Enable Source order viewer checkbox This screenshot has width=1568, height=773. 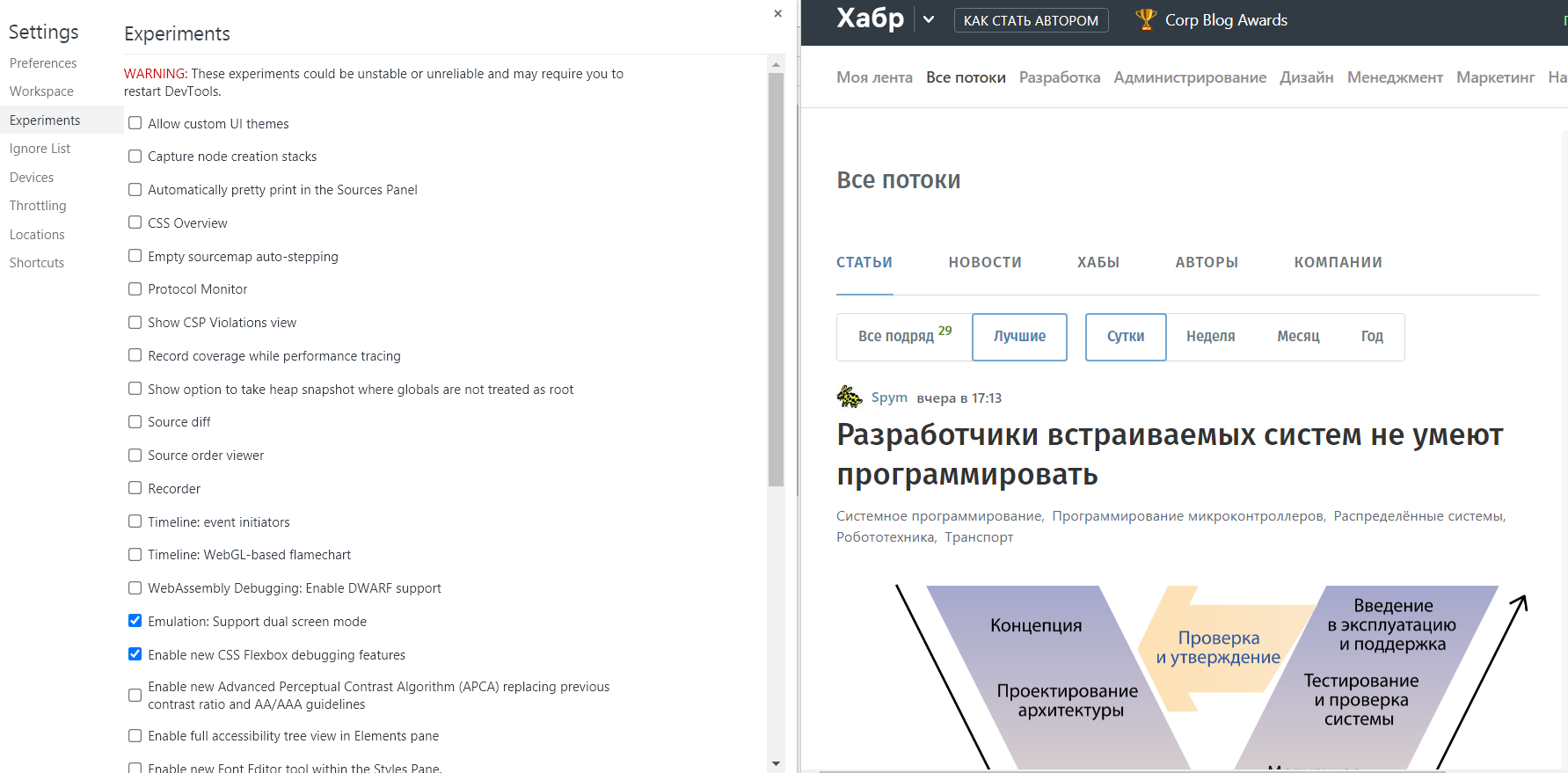135,456
